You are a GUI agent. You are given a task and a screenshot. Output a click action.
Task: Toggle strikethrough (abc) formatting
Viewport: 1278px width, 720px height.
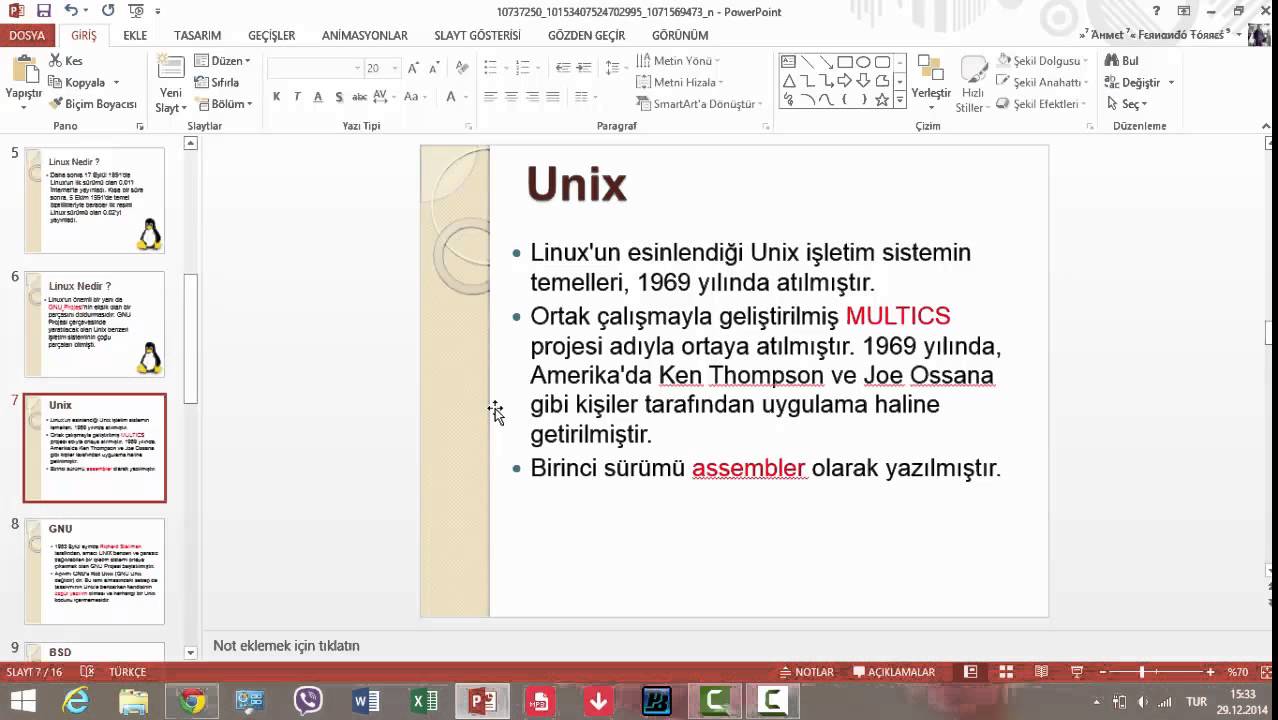(360, 97)
